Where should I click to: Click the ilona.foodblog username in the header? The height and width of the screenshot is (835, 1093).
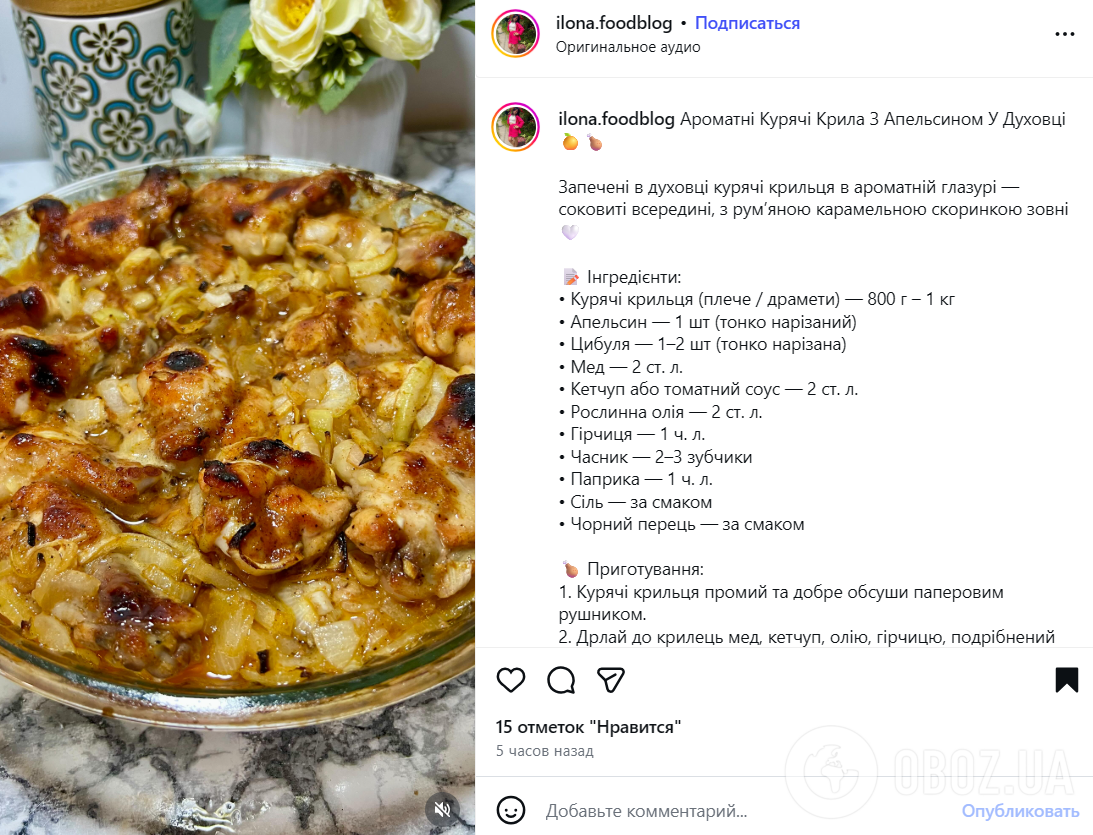pyautogui.click(x=614, y=22)
